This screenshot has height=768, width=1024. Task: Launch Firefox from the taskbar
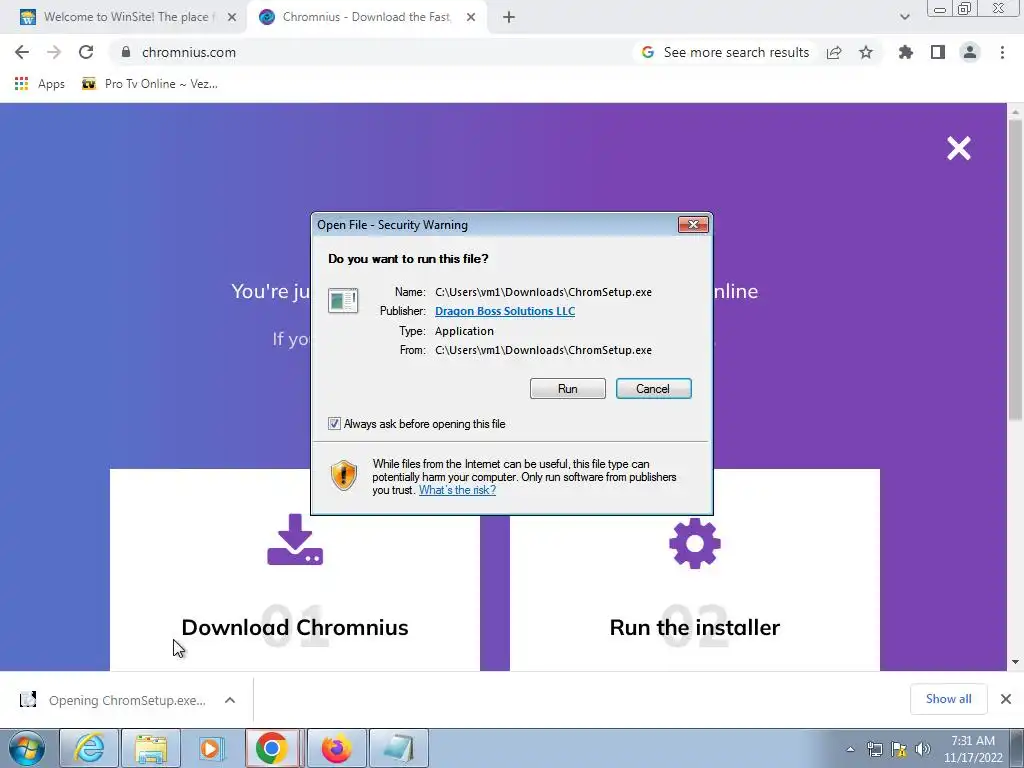pos(336,748)
